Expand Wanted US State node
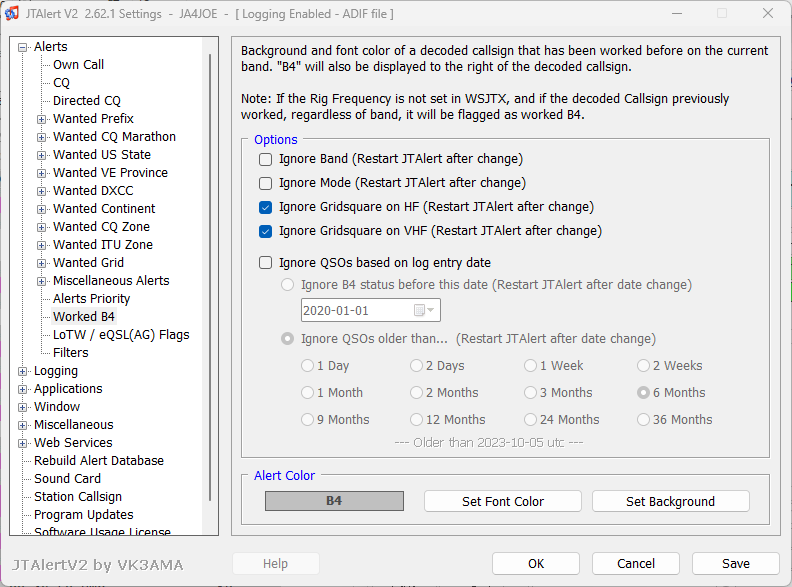 click(x=41, y=155)
